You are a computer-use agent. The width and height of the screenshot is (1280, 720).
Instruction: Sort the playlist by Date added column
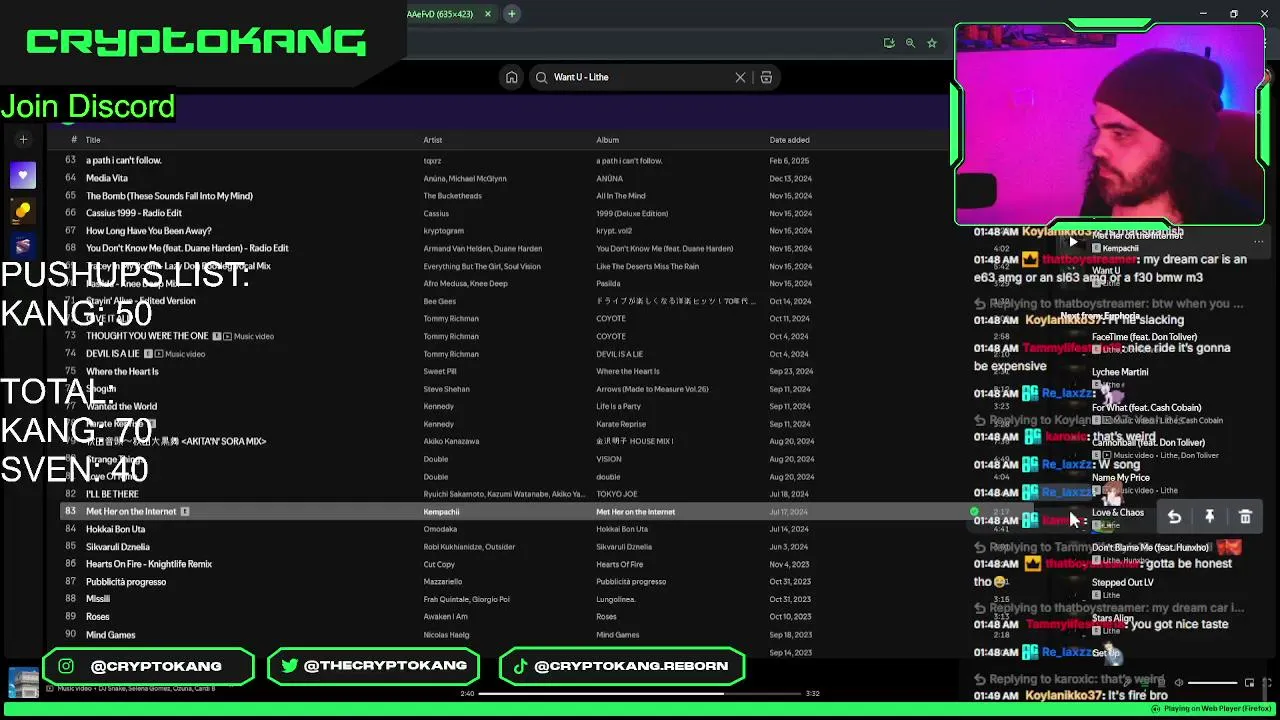789,140
